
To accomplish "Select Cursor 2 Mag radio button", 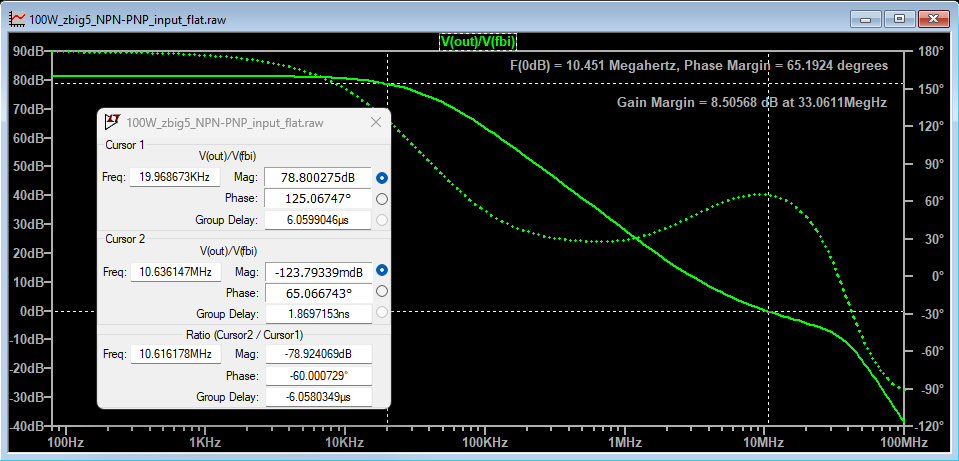I will click(382, 270).
